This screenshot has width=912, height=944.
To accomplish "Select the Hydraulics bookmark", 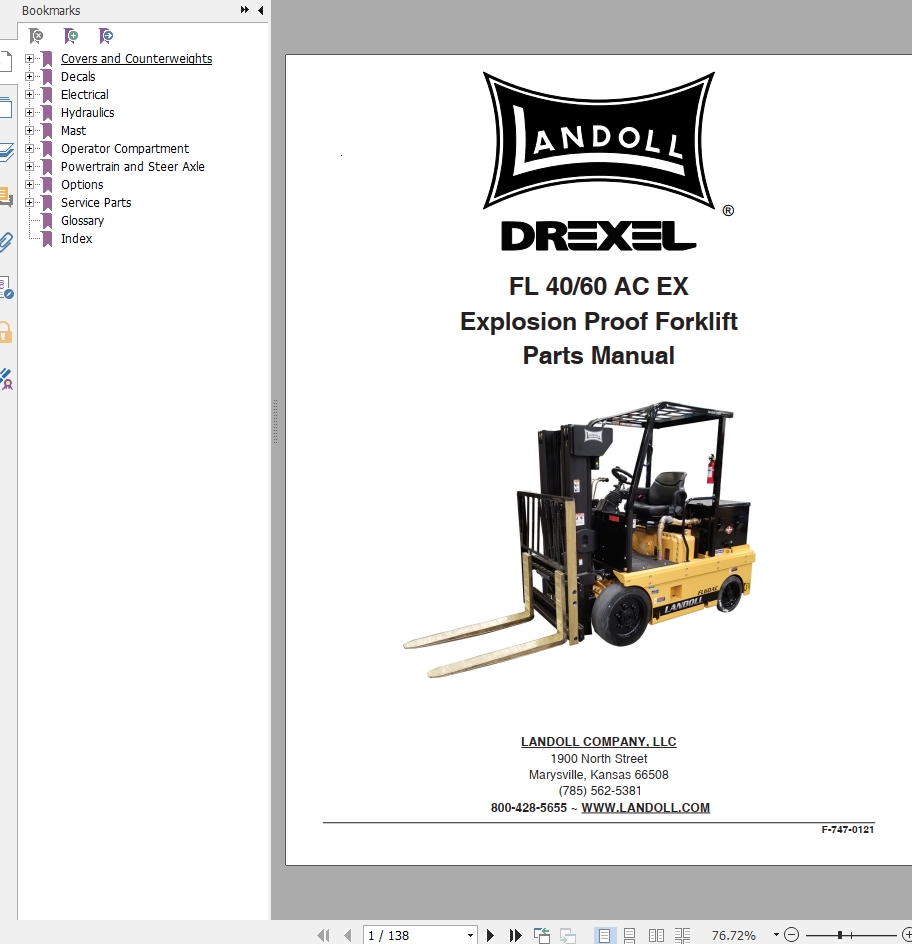I will [87, 113].
